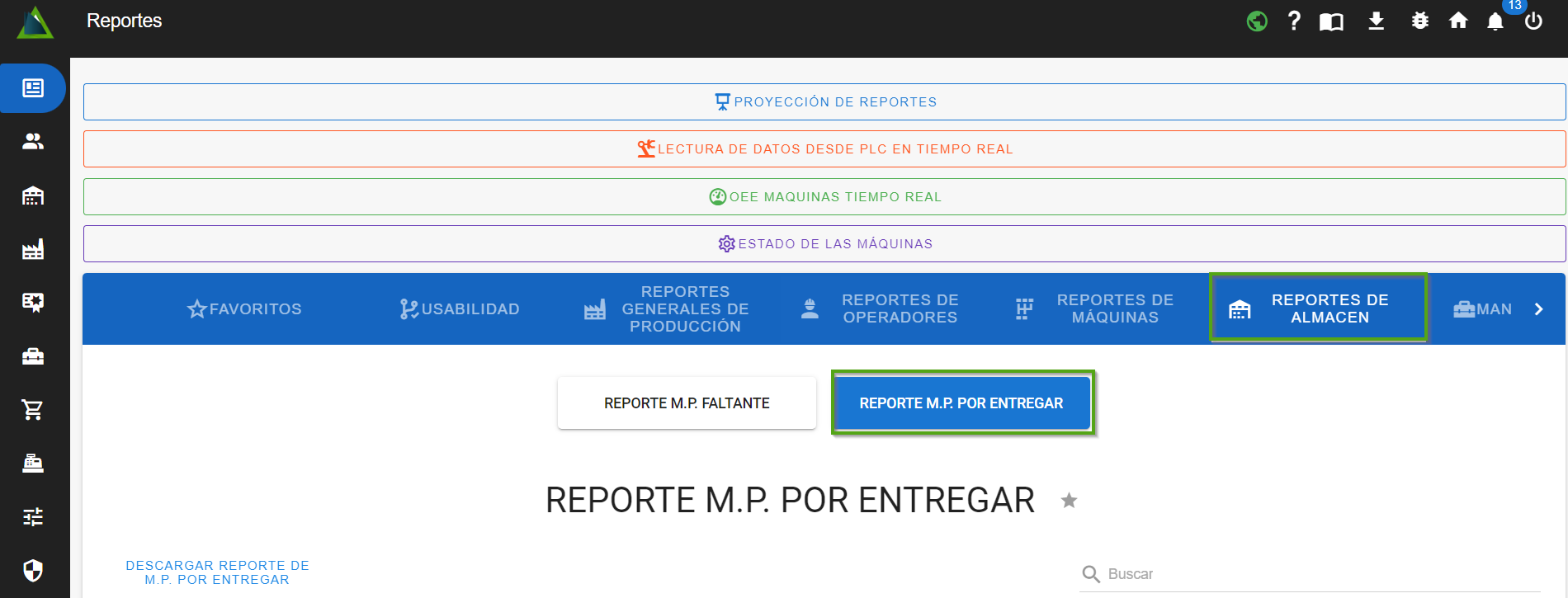Go to home via house icon

tap(1458, 21)
